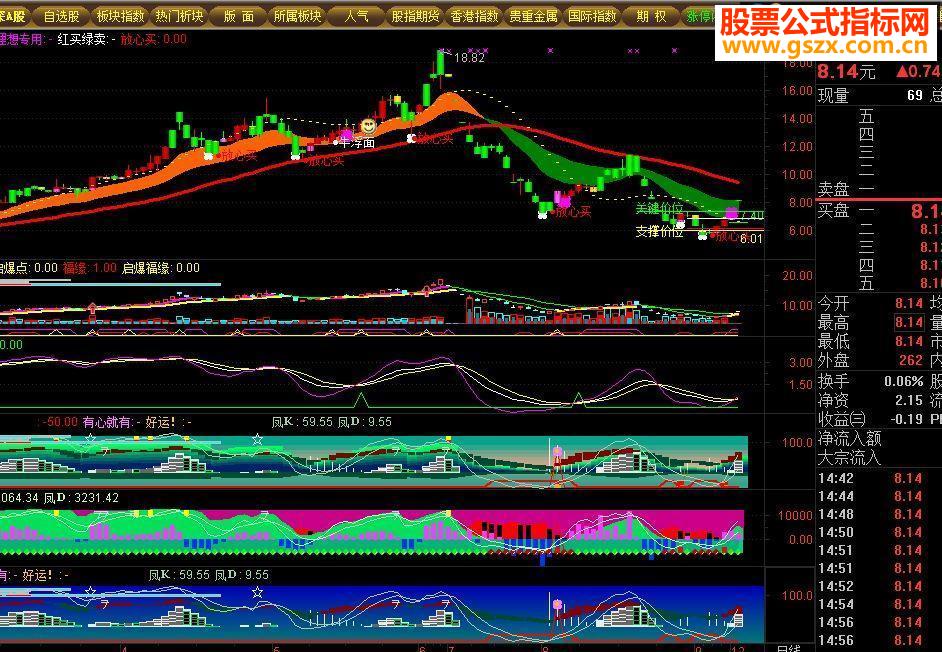Select the 热门析块 tab
Image resolution: width=942 pixels, height=652 pixels.
coord(180,16)
